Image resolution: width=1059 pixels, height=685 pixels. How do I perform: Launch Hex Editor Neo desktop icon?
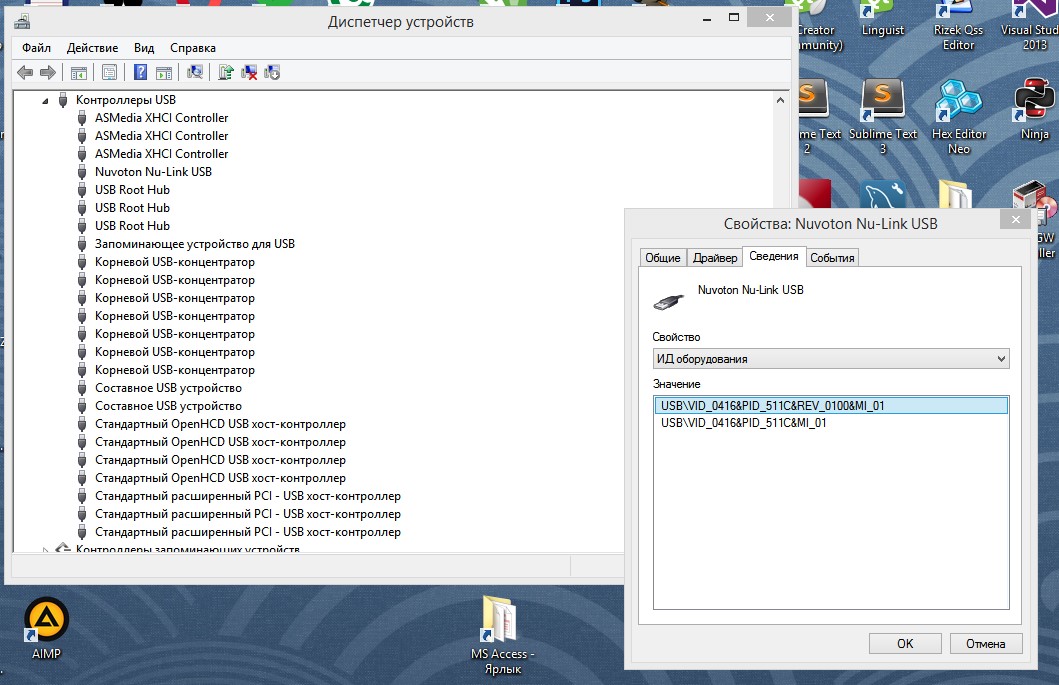pos(958,116)
